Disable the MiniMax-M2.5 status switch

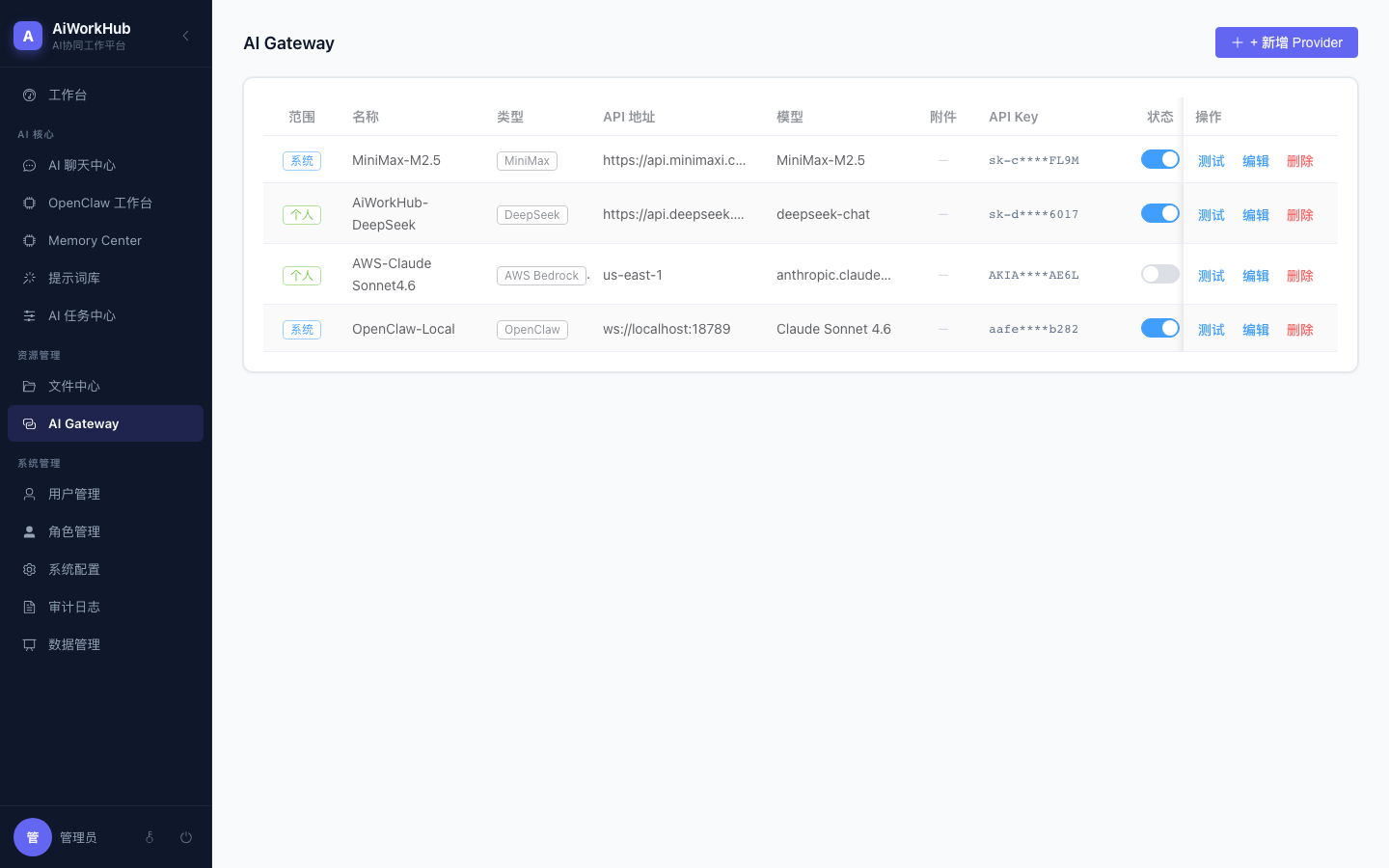click(1160, 159)
